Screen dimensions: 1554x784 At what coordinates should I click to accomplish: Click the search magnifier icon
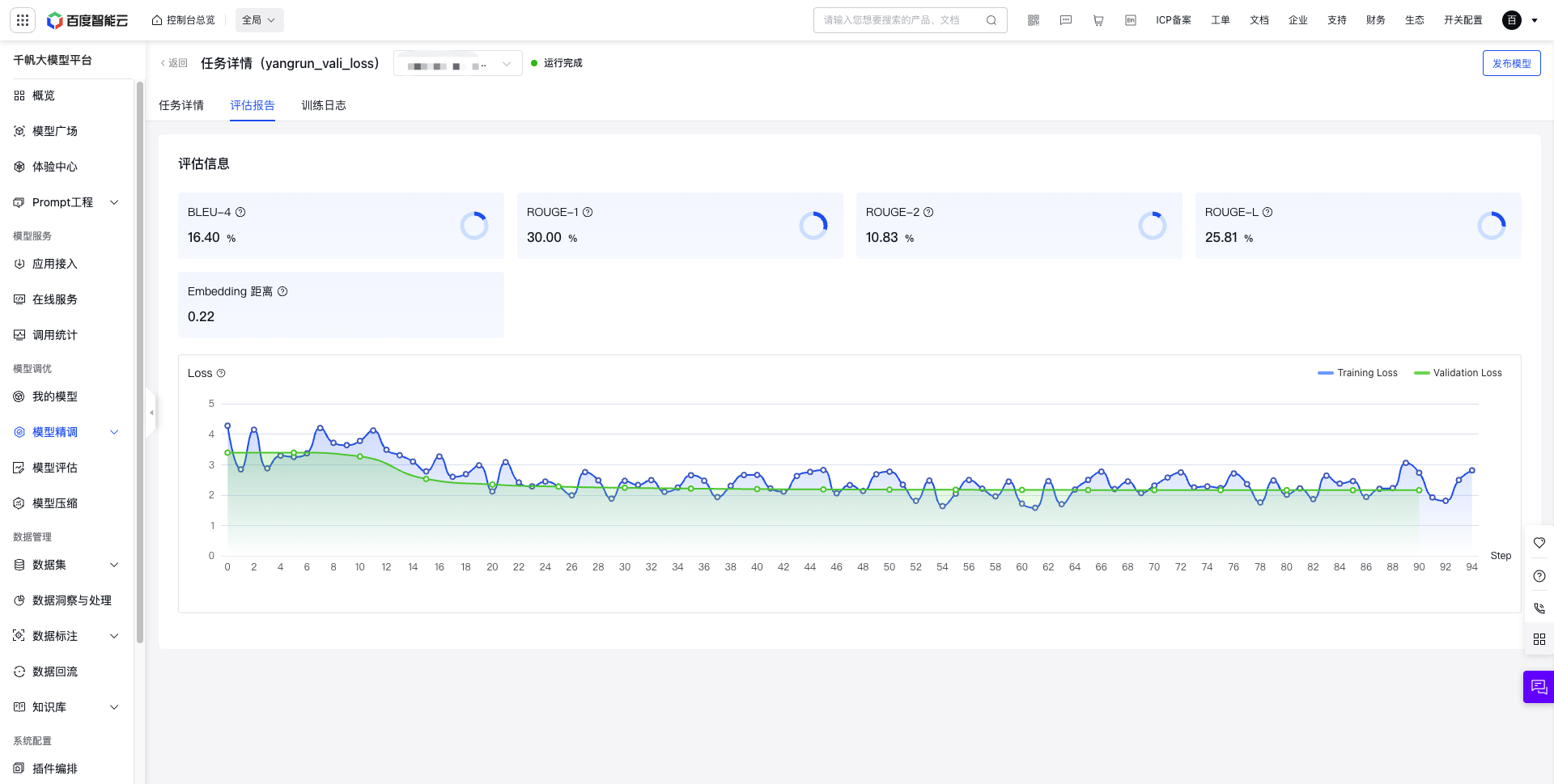991,20
